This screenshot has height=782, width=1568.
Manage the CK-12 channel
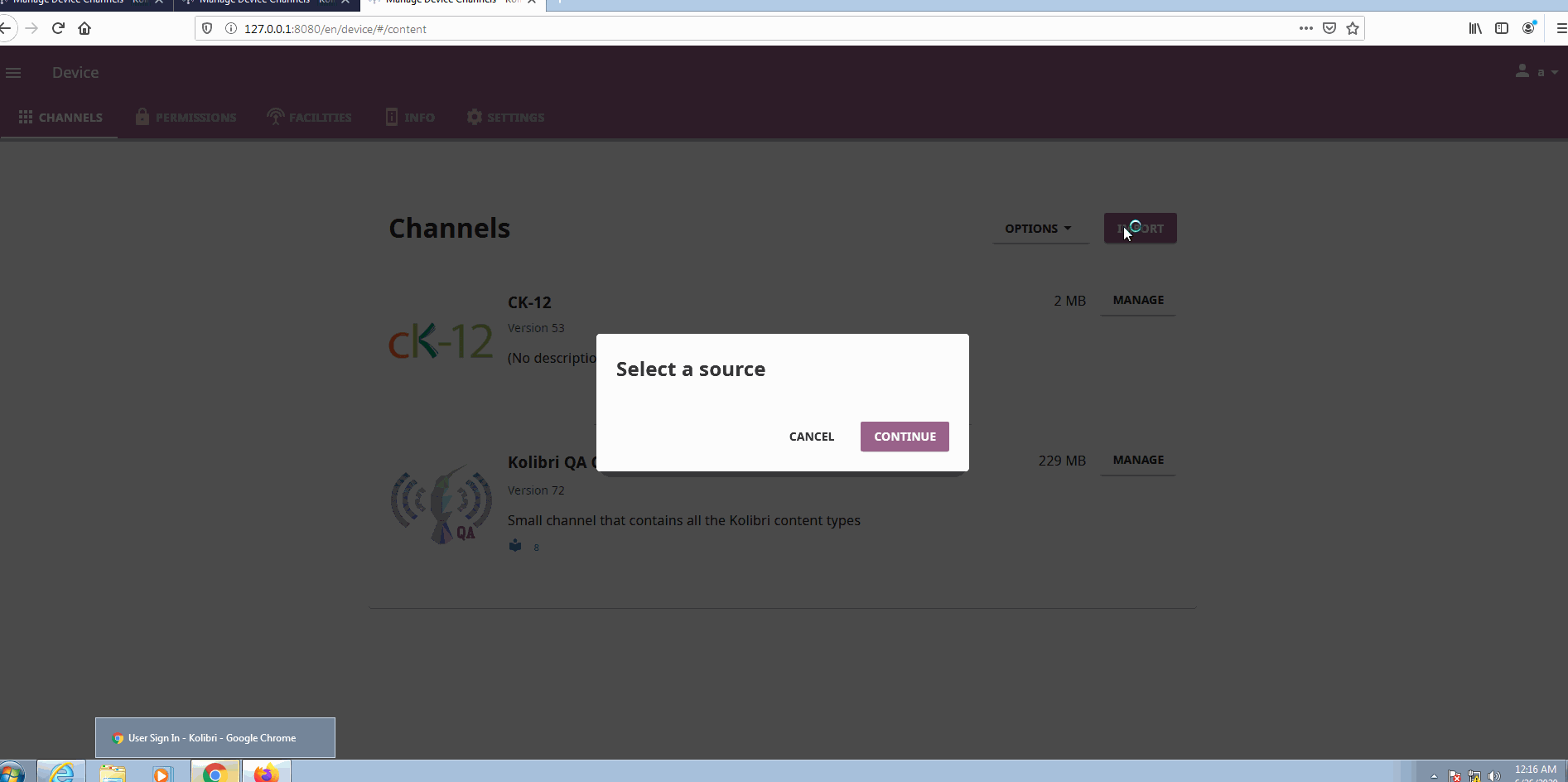tap(1138, 300)
